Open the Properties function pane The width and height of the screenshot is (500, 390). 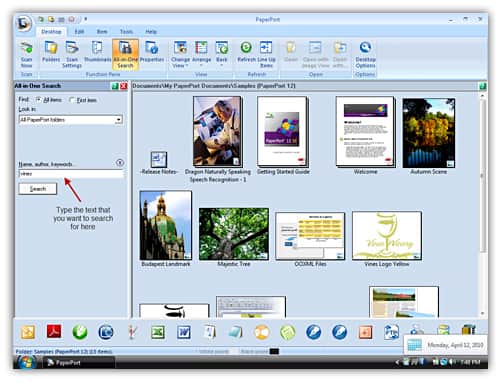[152, 52]
